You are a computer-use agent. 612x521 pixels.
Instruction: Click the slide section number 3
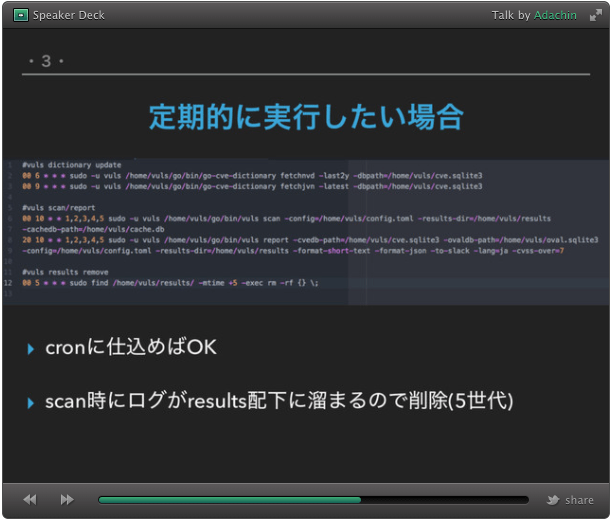coord(46,62)
